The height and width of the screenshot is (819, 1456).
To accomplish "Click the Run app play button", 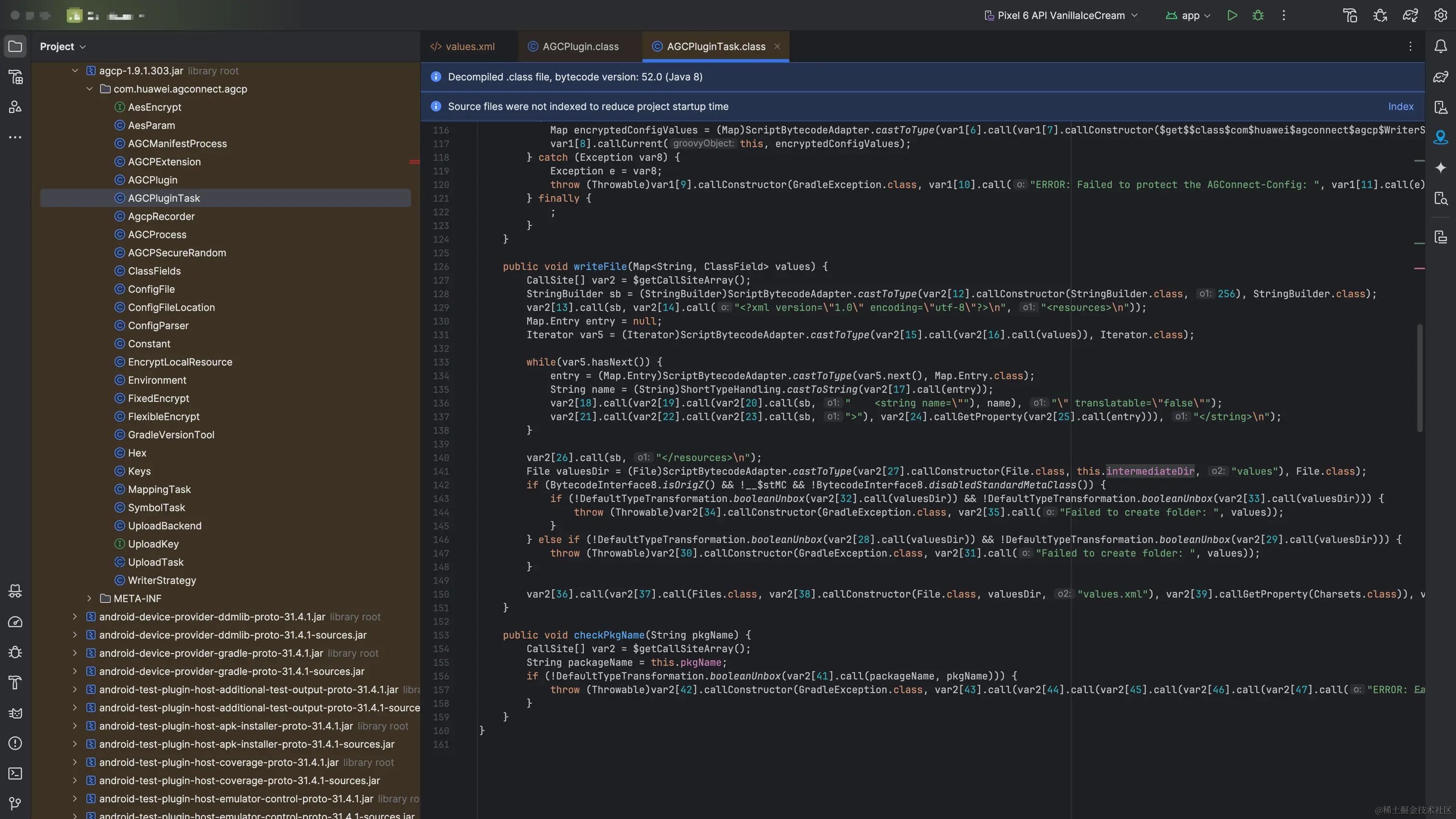I will click(1232, 15).
